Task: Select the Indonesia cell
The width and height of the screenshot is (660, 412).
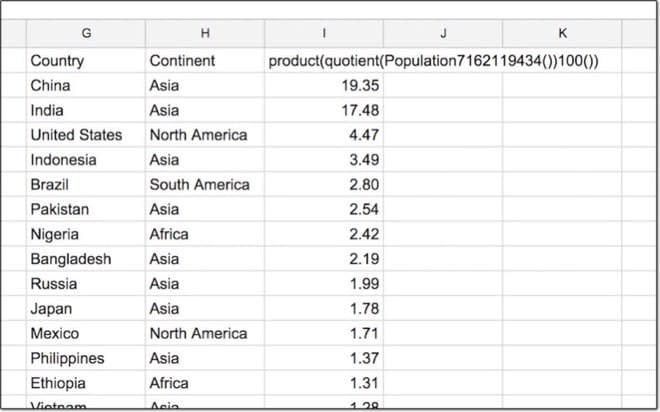Action: (x=86, y=160)
